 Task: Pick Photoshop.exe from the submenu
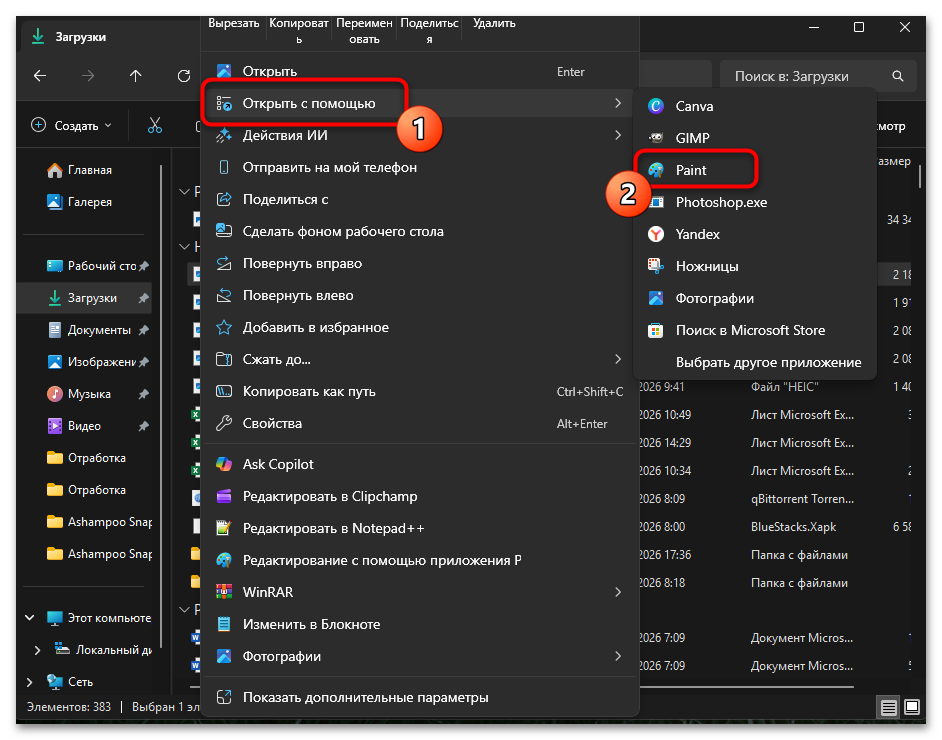pos(721,202)
